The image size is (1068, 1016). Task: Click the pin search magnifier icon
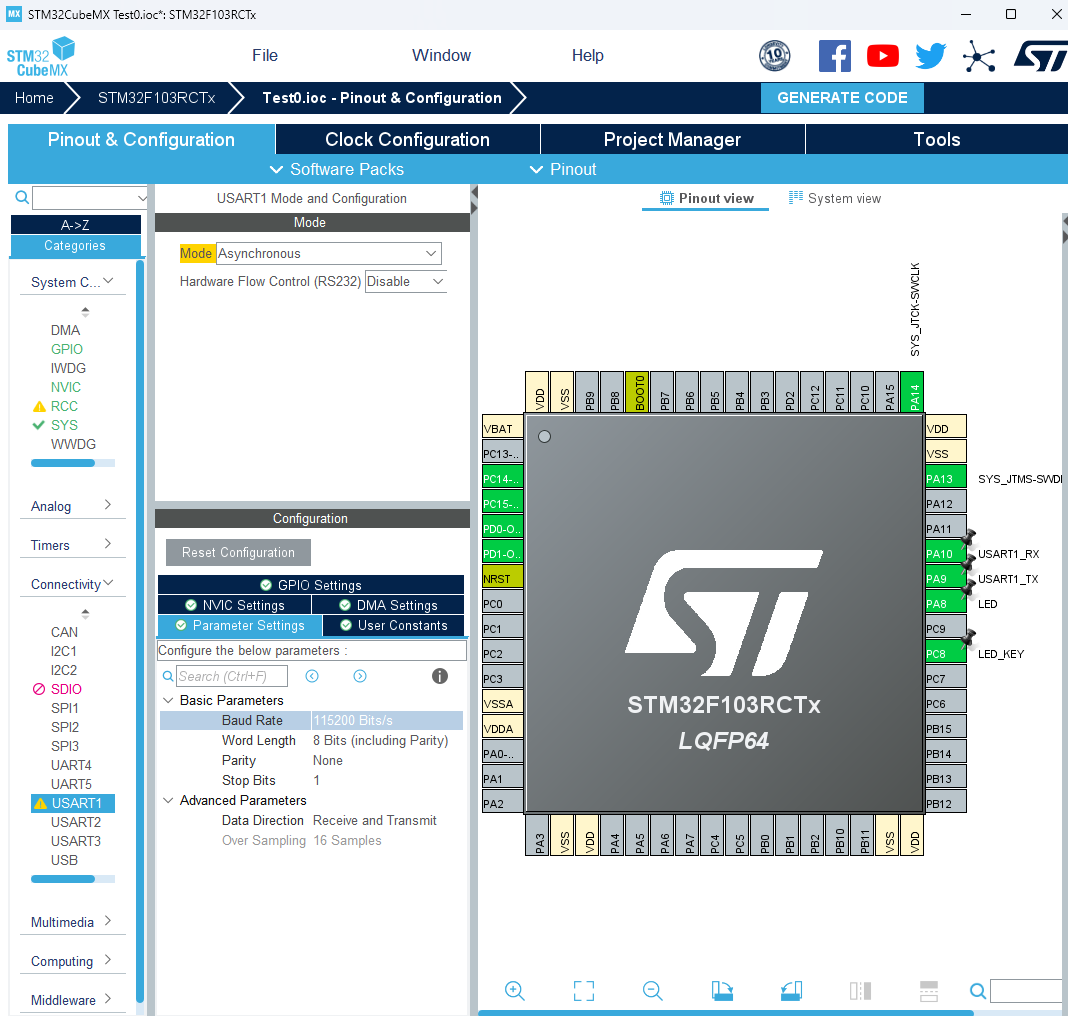pyautogui.click(x=977, y=991)
